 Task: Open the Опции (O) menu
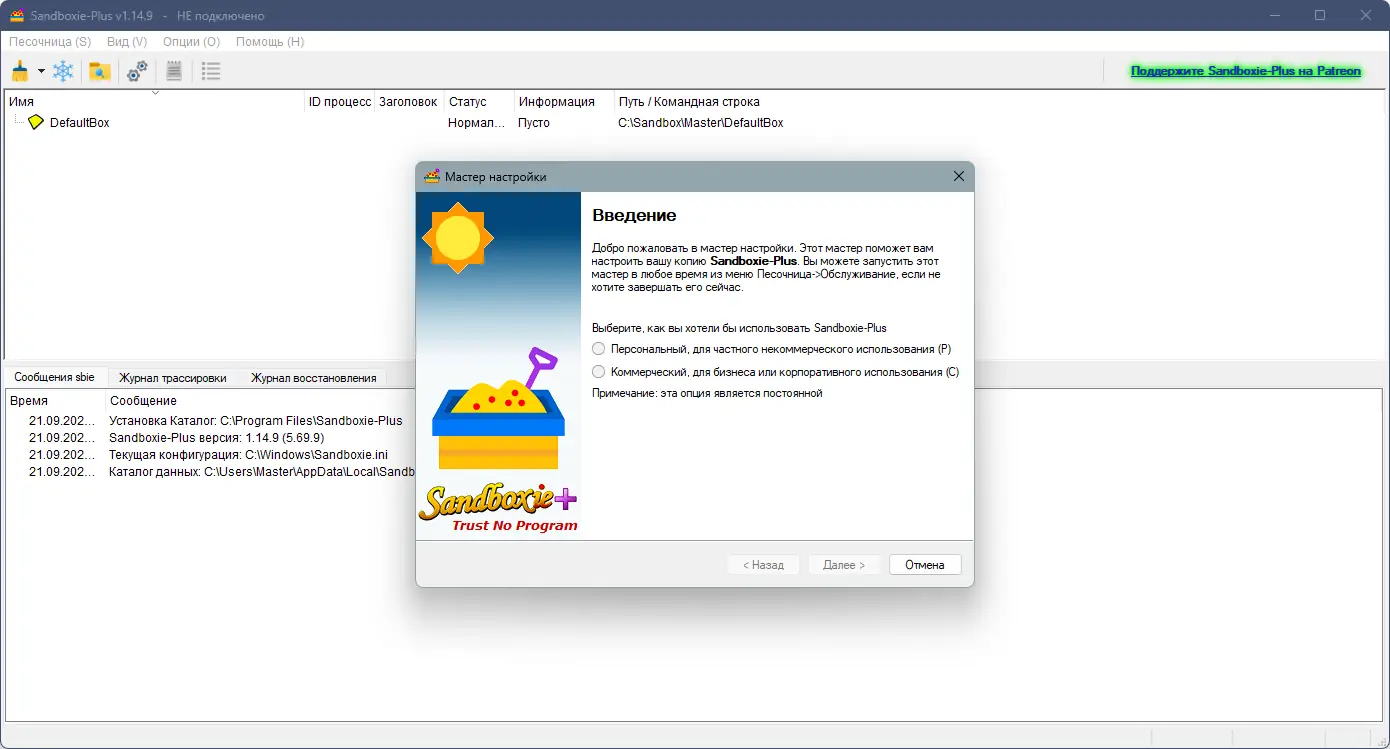[191, 42]
